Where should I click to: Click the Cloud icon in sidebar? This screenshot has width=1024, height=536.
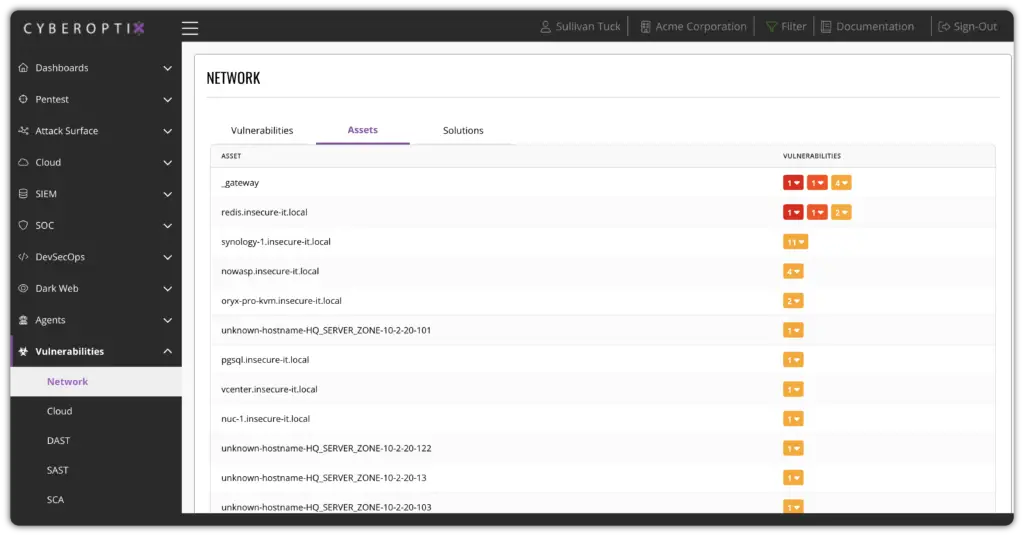coord(24,163)
